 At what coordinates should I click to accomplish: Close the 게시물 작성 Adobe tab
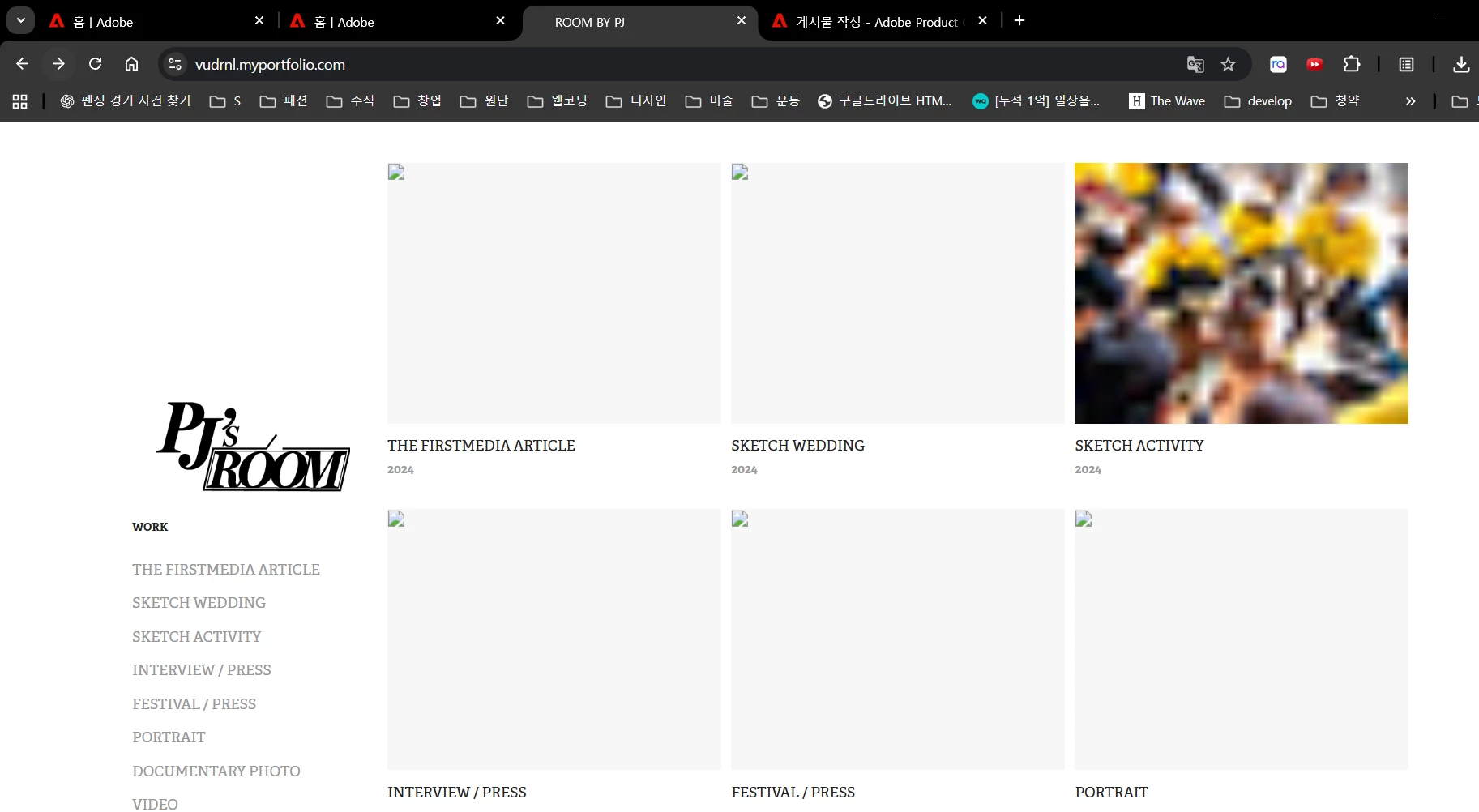pyautogui.click(x=982, y=20)
